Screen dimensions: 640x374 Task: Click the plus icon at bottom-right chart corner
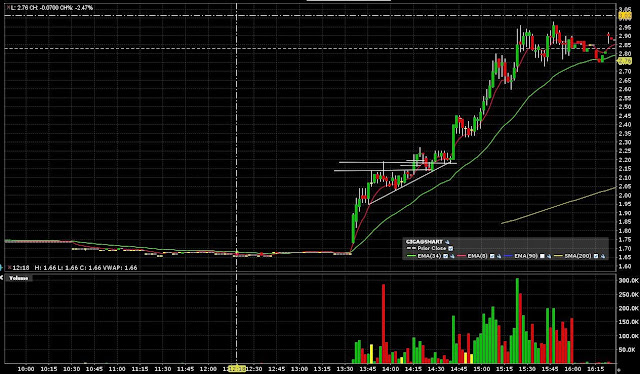620,370
